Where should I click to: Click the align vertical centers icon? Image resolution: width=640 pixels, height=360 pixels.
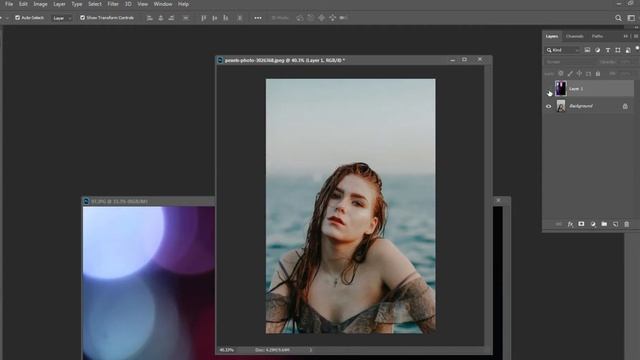(215, 18)
